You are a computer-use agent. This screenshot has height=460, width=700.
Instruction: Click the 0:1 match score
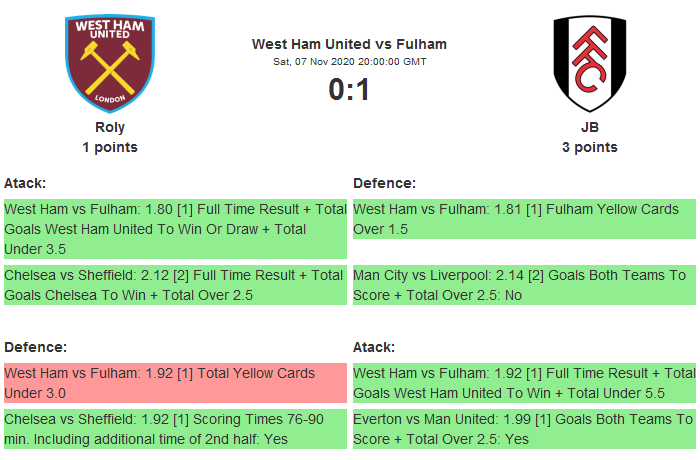point(349,90)
